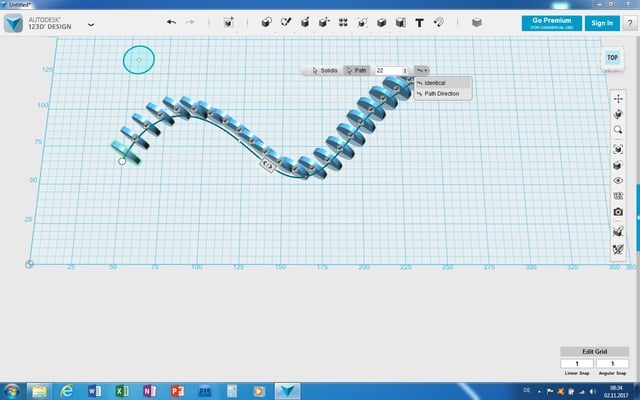Screen dimensions: 640x400
Task: Take a screenshot with the camera icon
Action: pos(618,212)
